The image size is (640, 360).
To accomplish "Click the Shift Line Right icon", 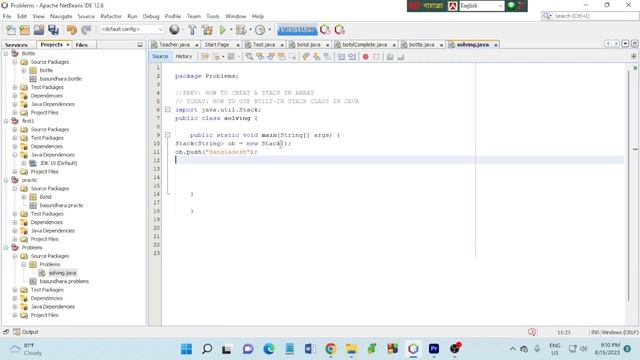I will point(352,57).
